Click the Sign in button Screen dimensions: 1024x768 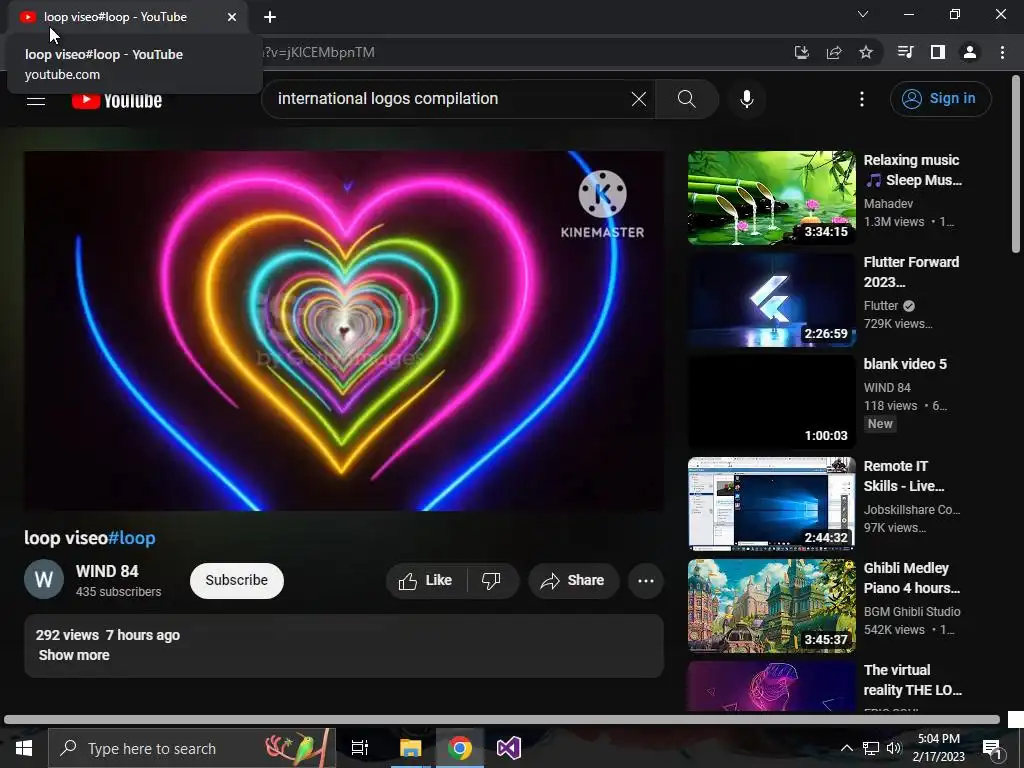(x=940, y=99)
